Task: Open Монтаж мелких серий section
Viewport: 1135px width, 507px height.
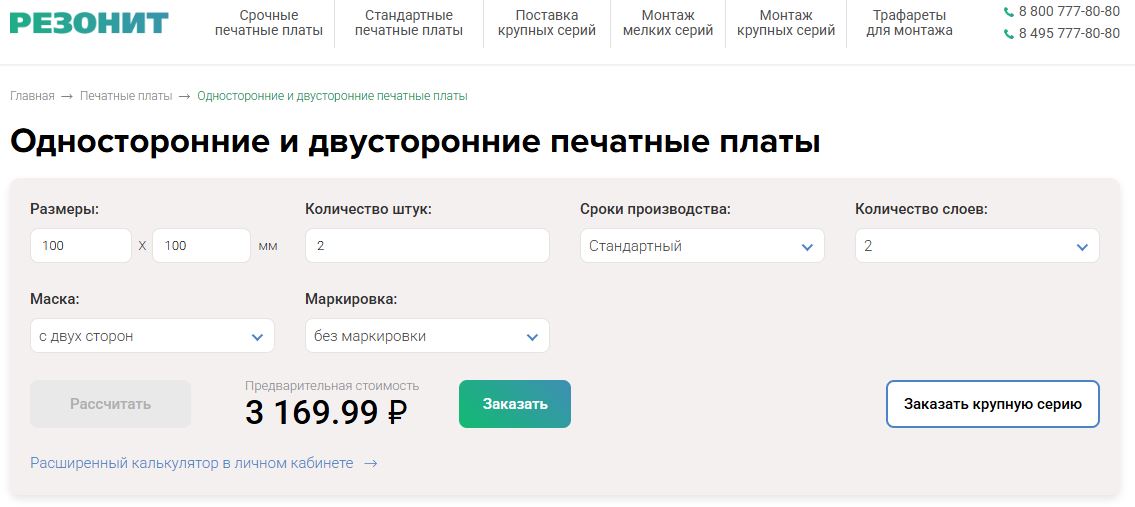Action: (668, 22)
